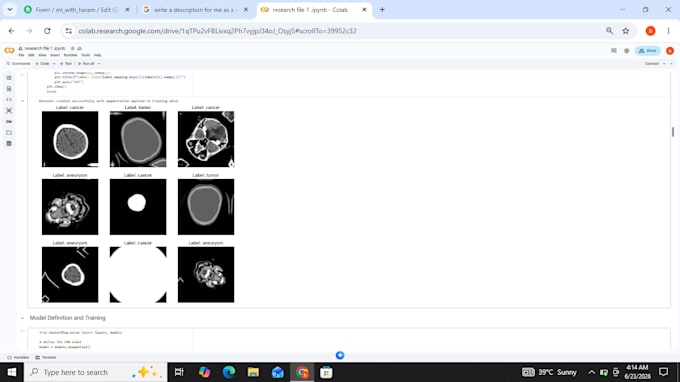Open File Explorer from taskbar

coord(253,372)
